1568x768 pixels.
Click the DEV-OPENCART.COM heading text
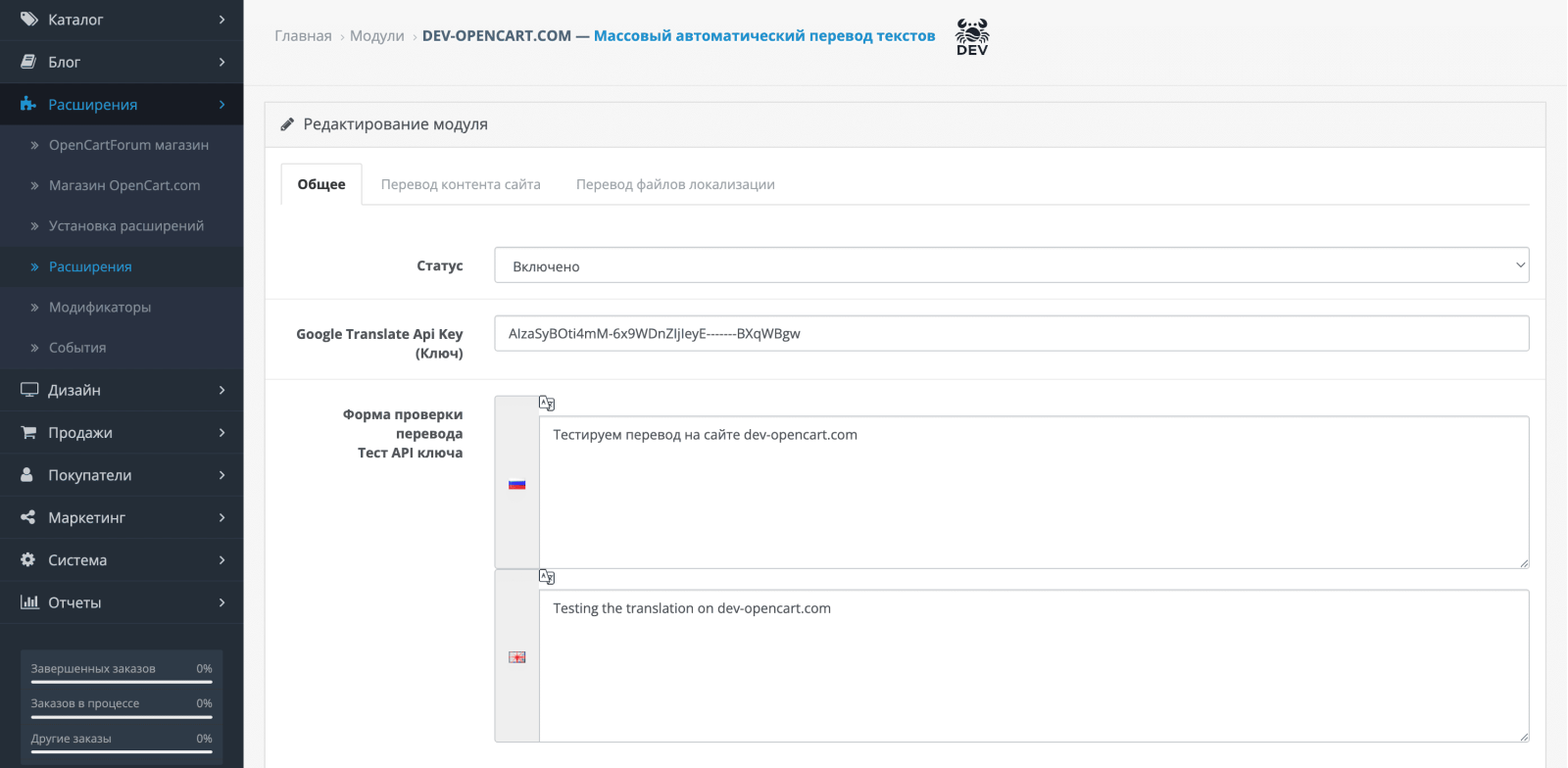[497, 36]
